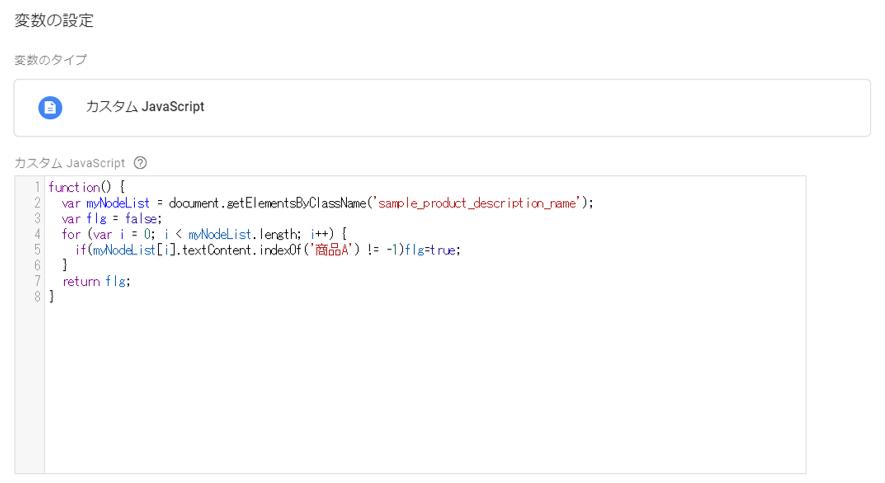
Task: Click line number 5 in the gutter
Action: [37, 249]
